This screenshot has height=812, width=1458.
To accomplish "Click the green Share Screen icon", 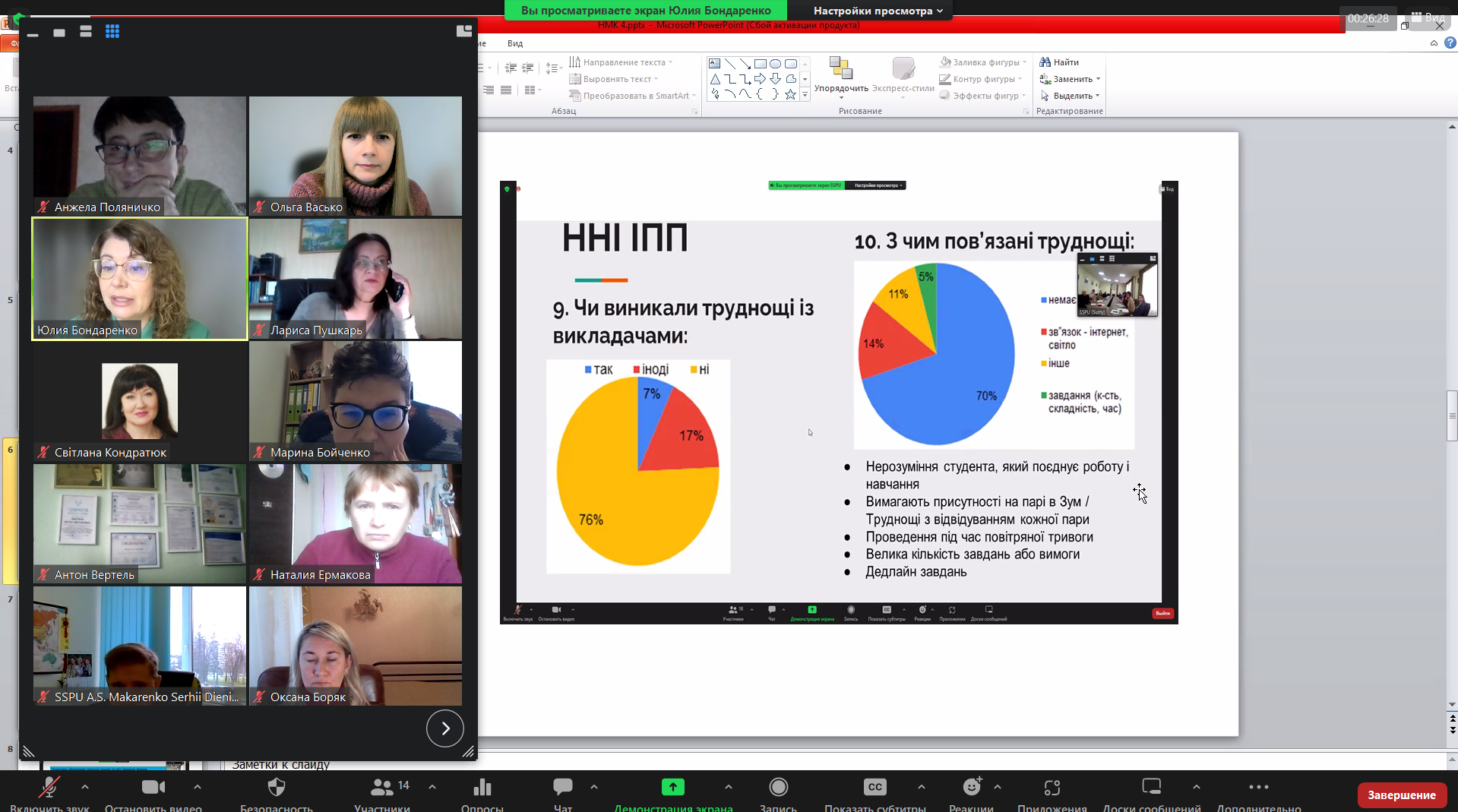I will [x=673, y=787].
